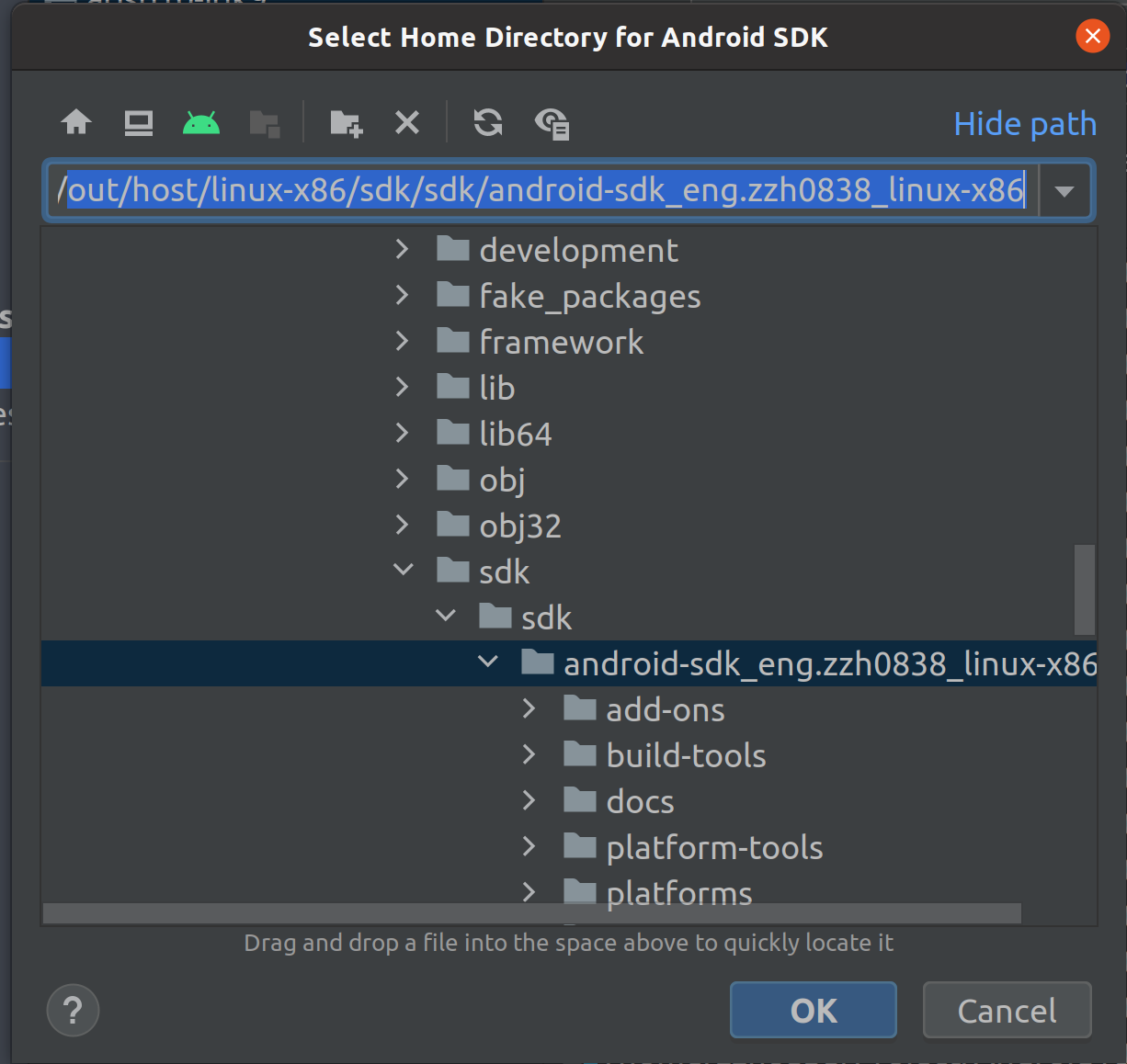This screenshot has height=1064, width=1127.
Task: Close the Select Home Directory dialog
Action: click(x=1092, y=36)
